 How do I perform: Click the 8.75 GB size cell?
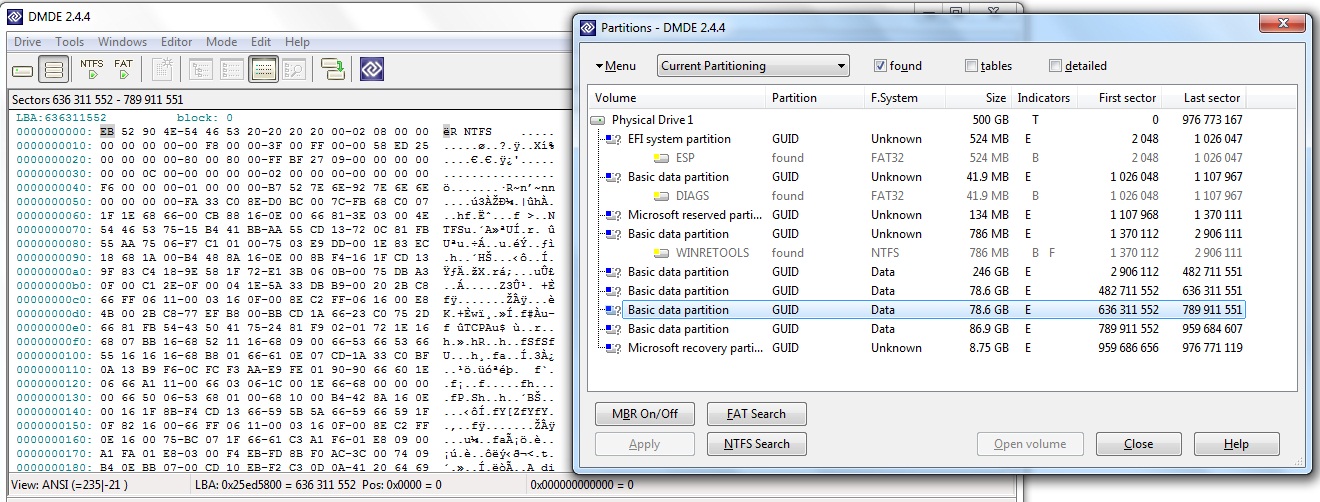tap(985, 348)
